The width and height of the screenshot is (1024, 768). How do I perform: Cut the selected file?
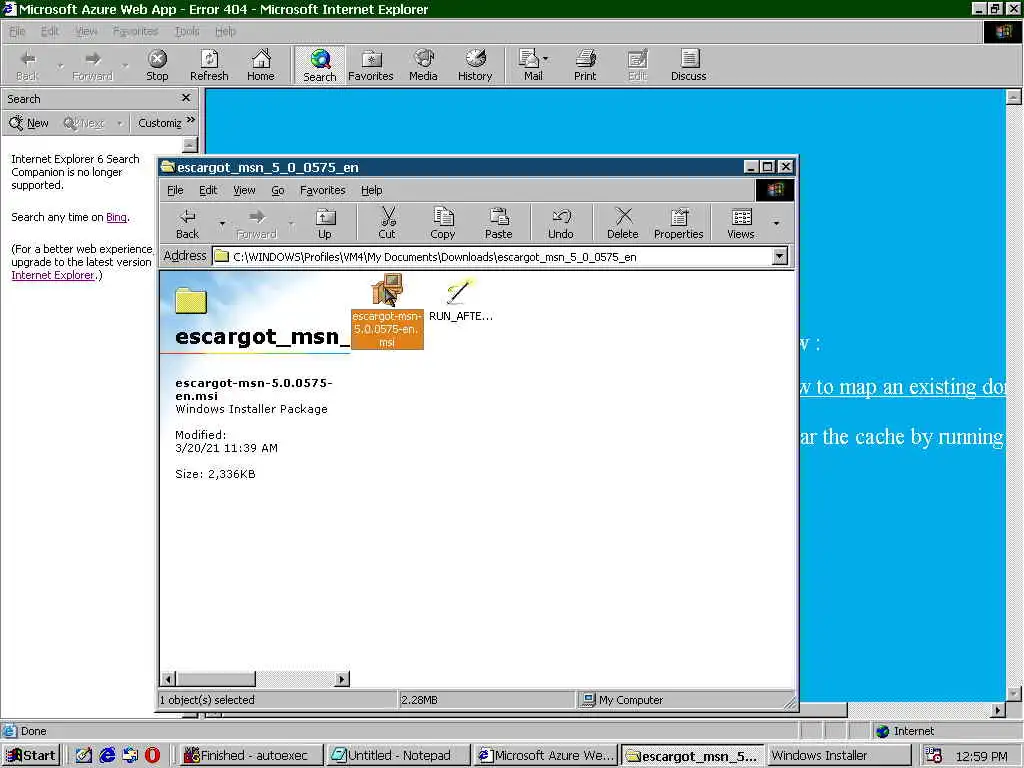387,223
